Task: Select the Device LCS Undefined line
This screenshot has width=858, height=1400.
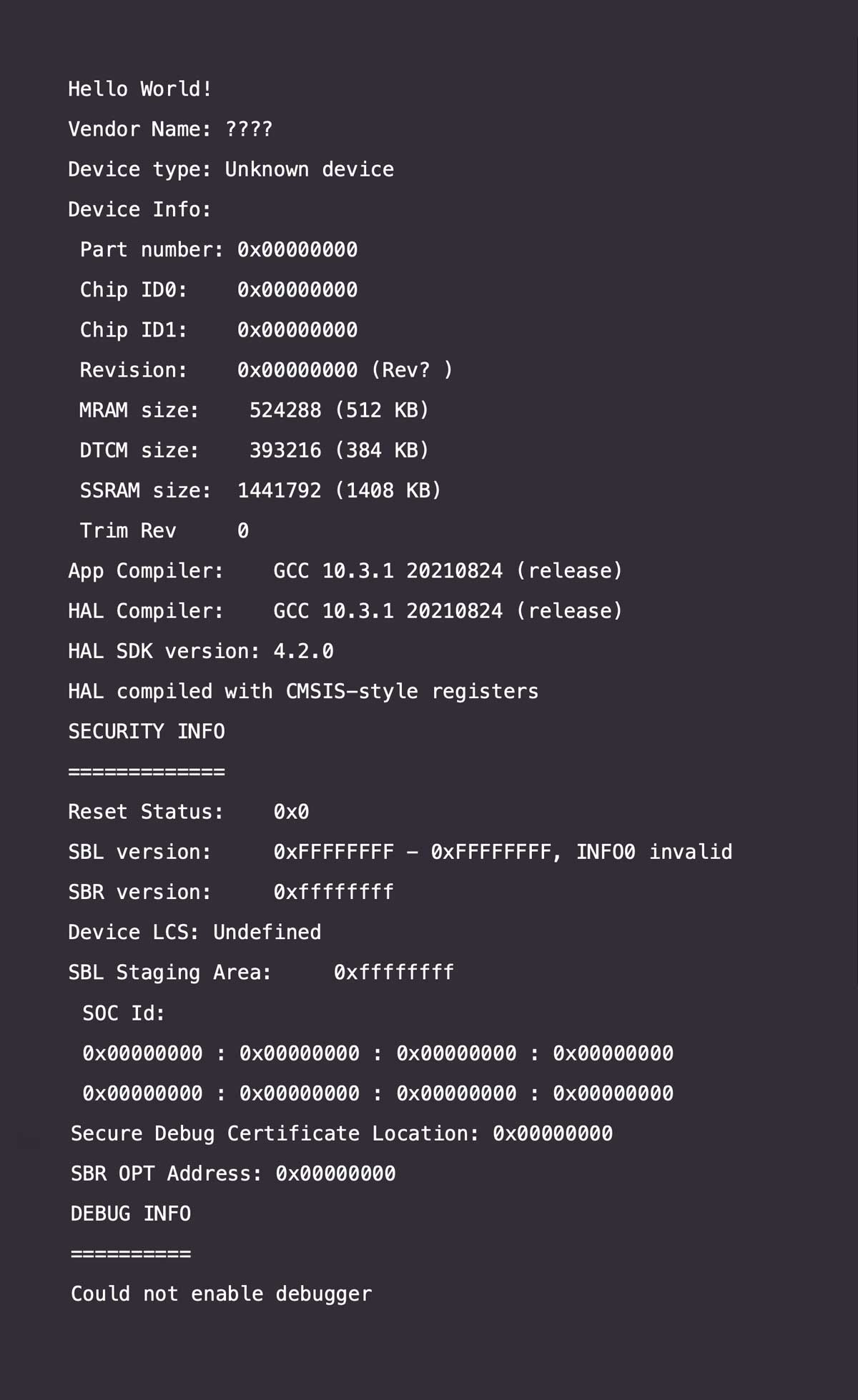Action: point(194,933)
